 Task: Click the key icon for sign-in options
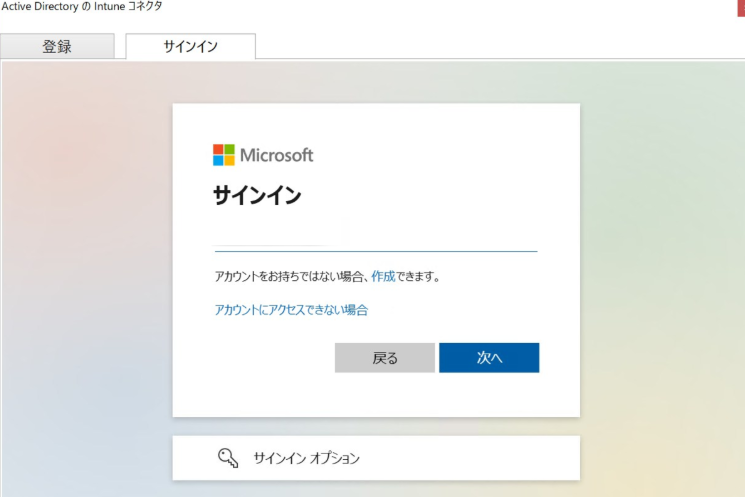click(x=228, y=458)
